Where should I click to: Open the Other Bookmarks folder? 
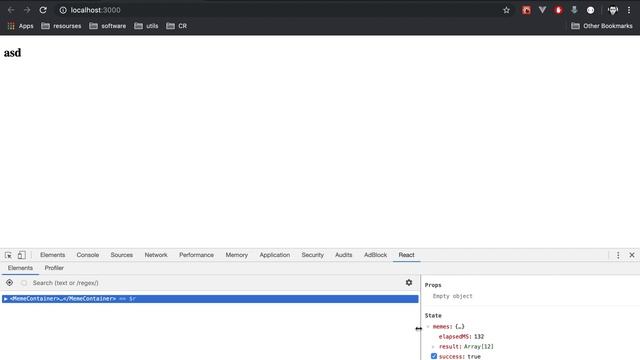coord(602,26)
